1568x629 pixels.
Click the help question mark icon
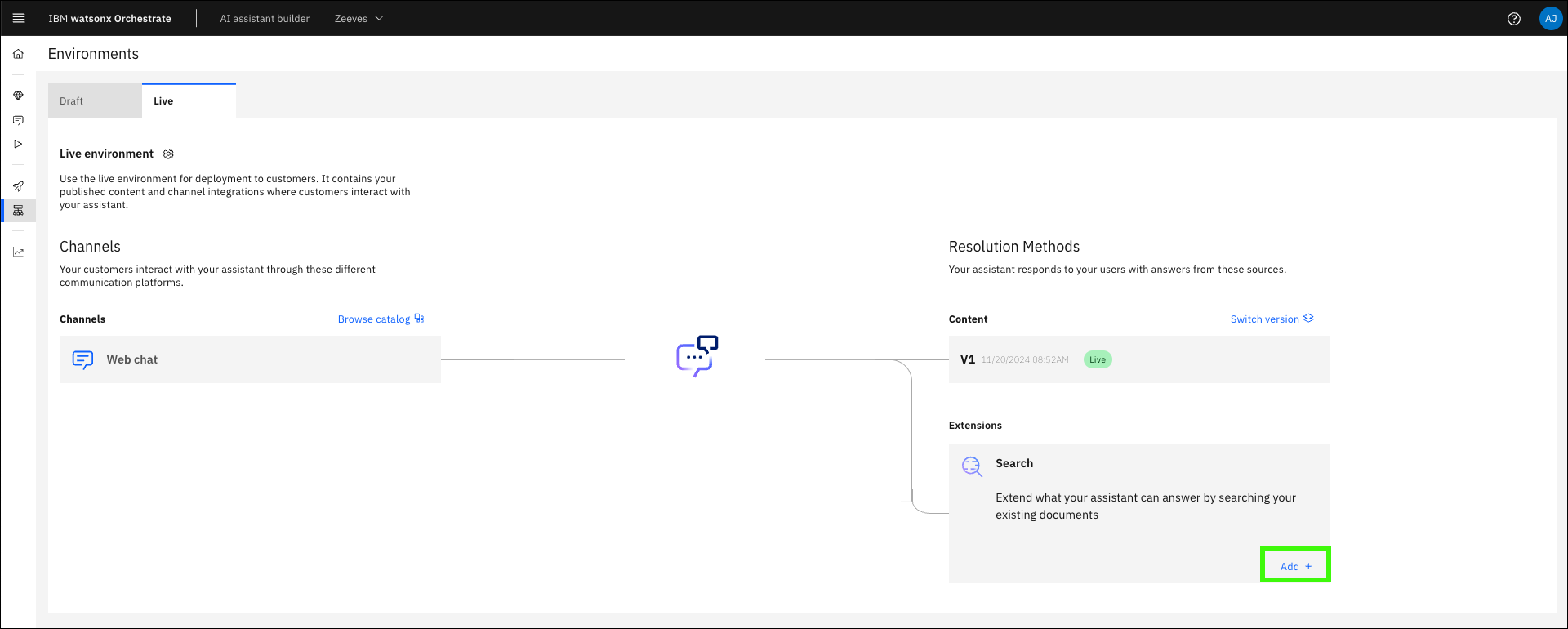tap(1513, 19)
